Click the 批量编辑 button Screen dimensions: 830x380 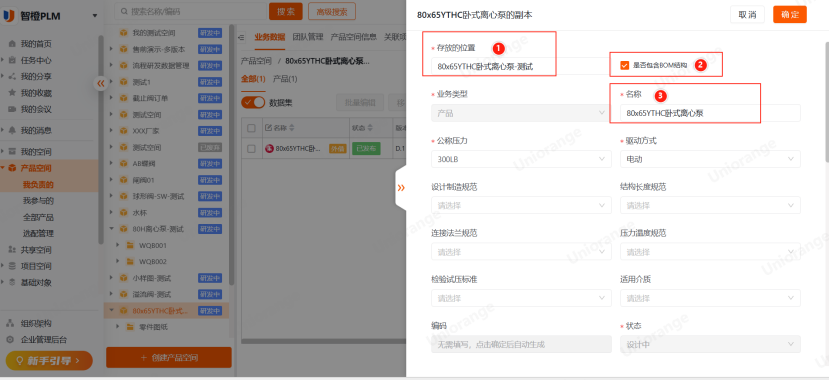pos(360,103)
